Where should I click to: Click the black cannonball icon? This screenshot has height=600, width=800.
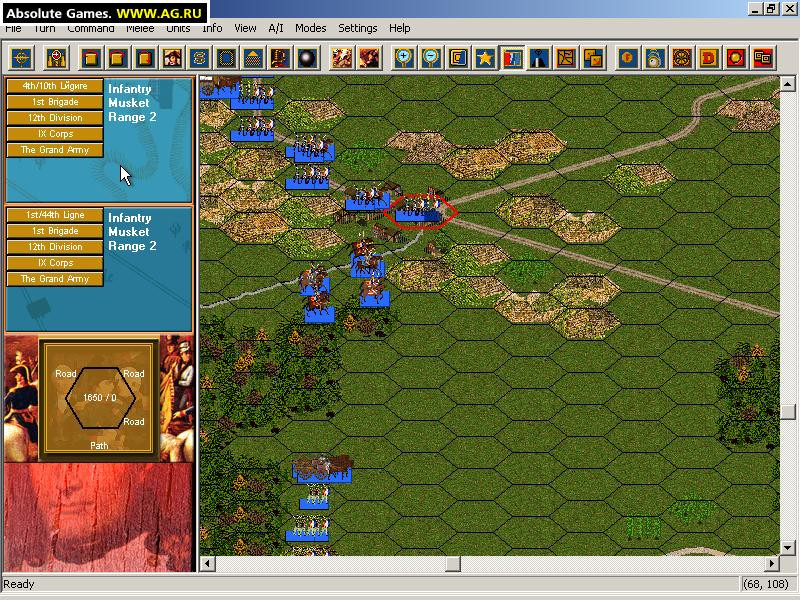(x=307, y=58)
